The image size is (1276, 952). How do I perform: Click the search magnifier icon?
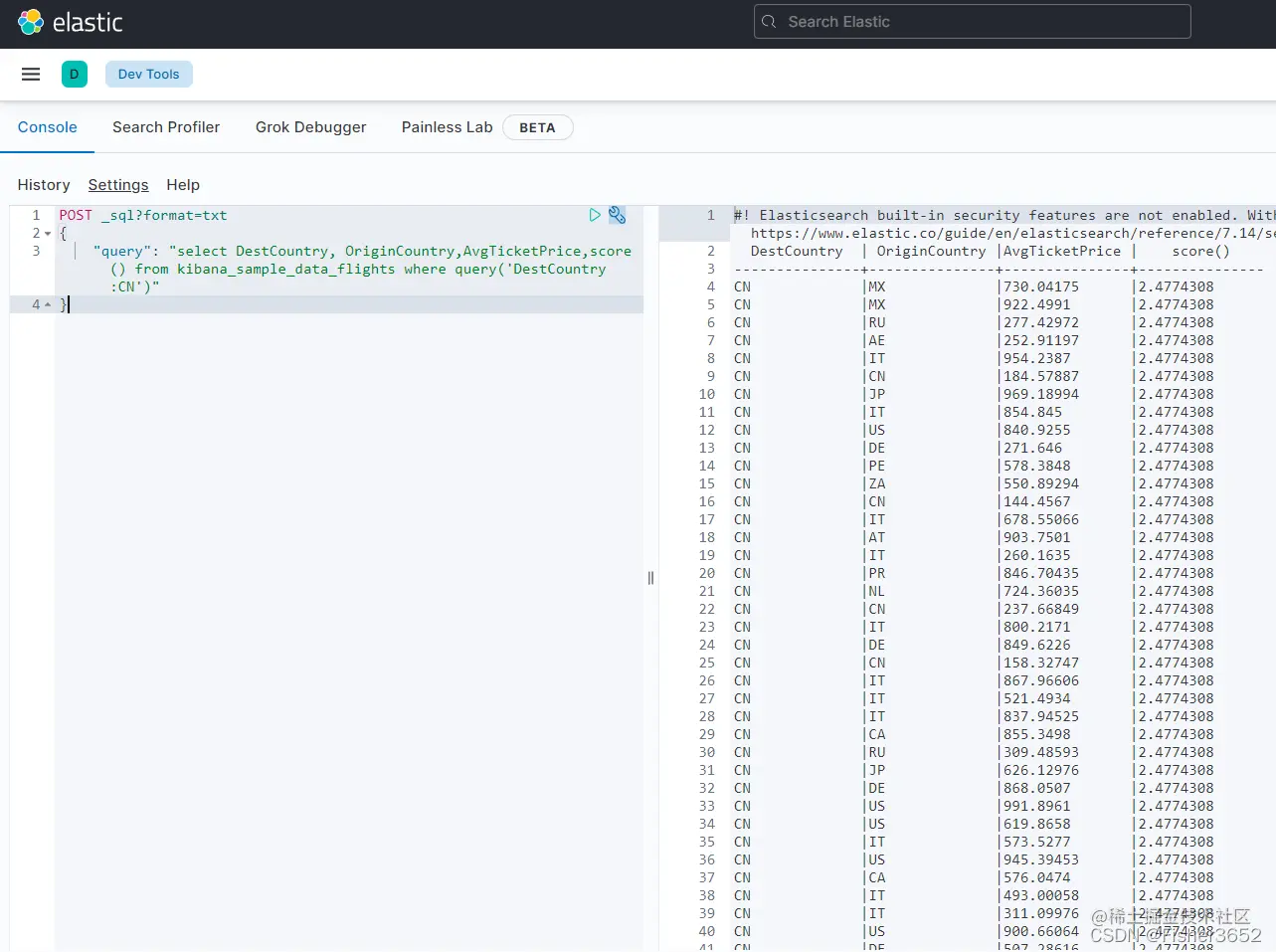point(769,22)
